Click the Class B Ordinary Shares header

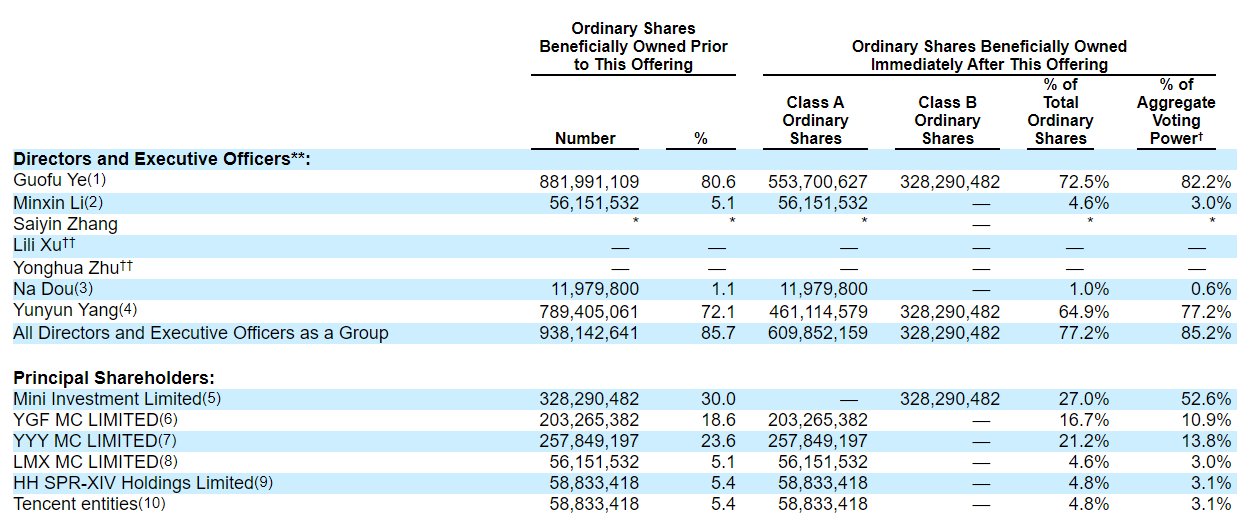coord(947,121)
